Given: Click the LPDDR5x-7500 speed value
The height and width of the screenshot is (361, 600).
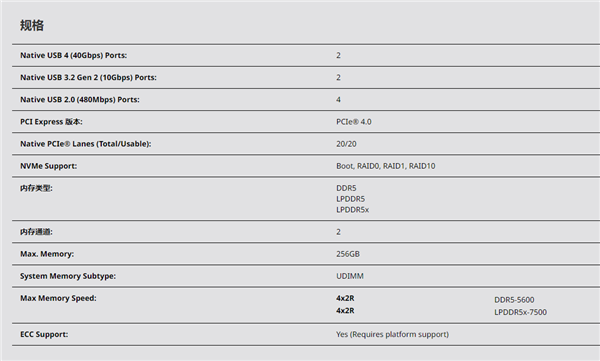Looking at the screenshot, I should pos(520,312).
